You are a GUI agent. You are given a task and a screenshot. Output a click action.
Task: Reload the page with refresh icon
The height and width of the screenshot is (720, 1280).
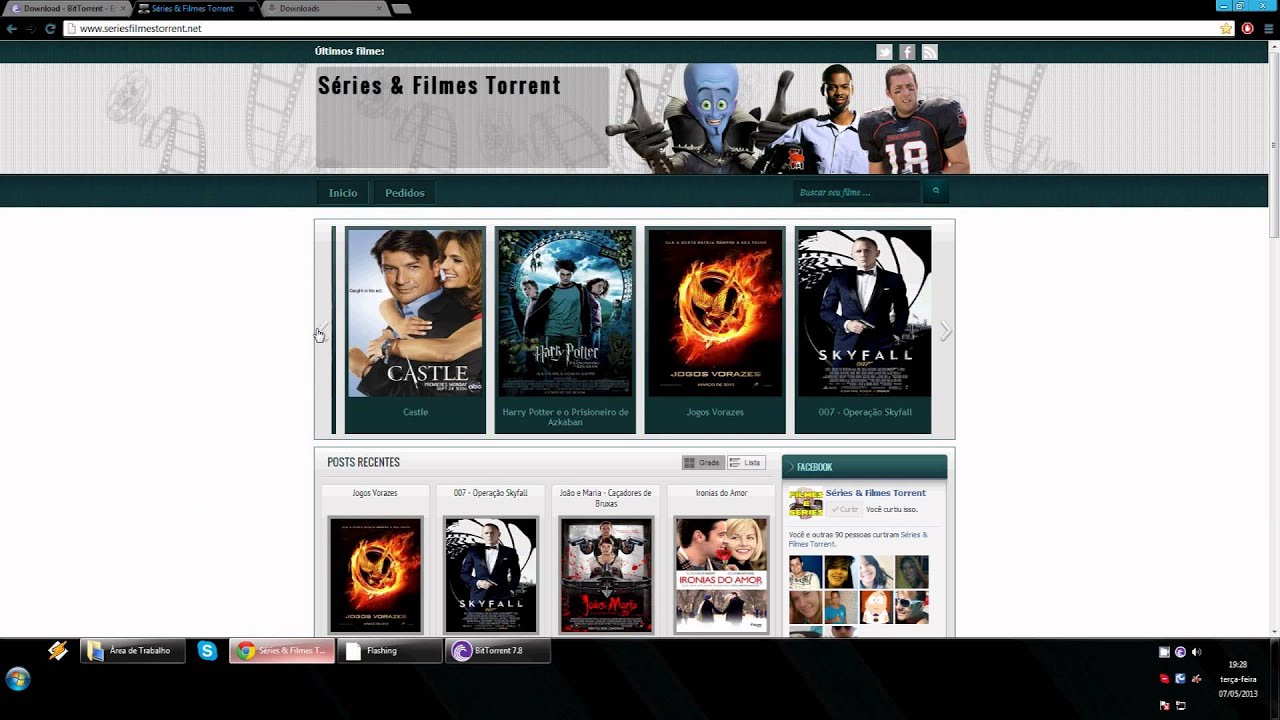coord(50,29)
